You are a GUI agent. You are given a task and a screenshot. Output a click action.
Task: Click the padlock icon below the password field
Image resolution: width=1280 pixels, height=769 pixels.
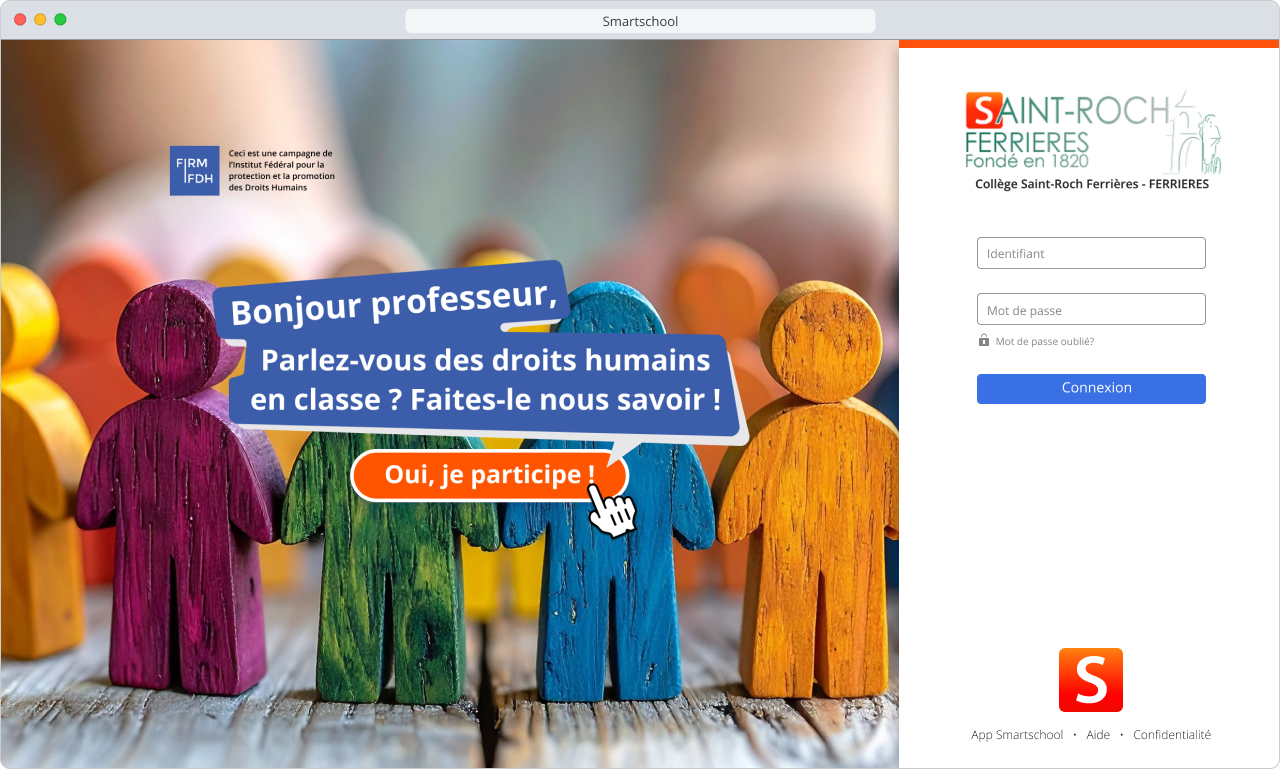(984, 341)
